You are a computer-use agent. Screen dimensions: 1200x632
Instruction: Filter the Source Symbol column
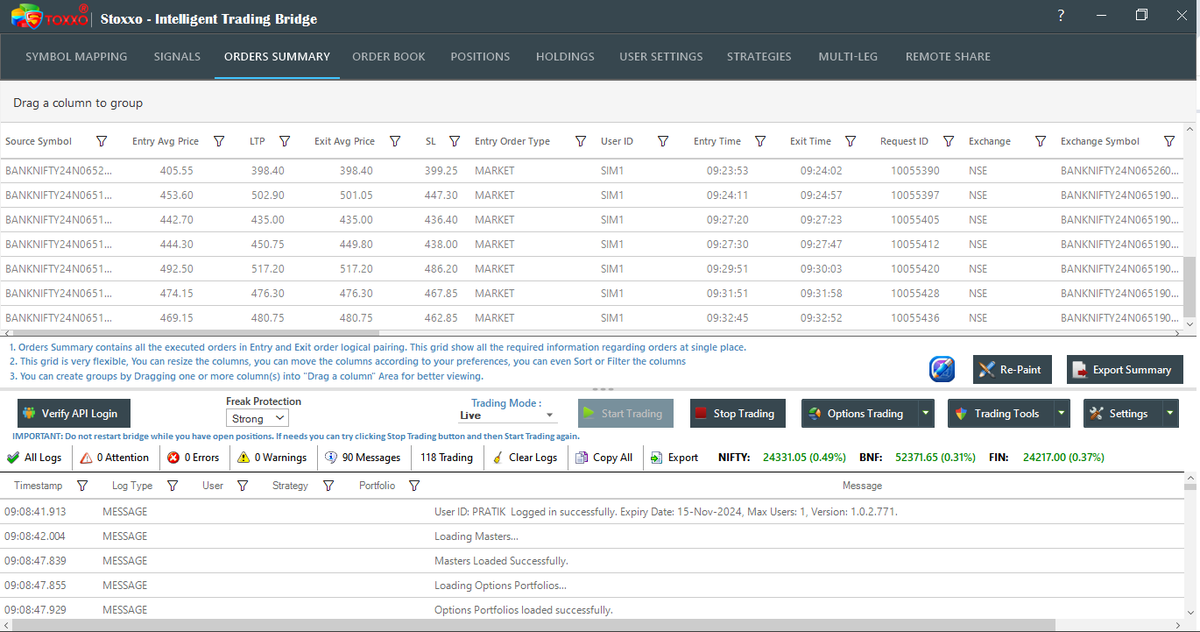click(101, 141)
